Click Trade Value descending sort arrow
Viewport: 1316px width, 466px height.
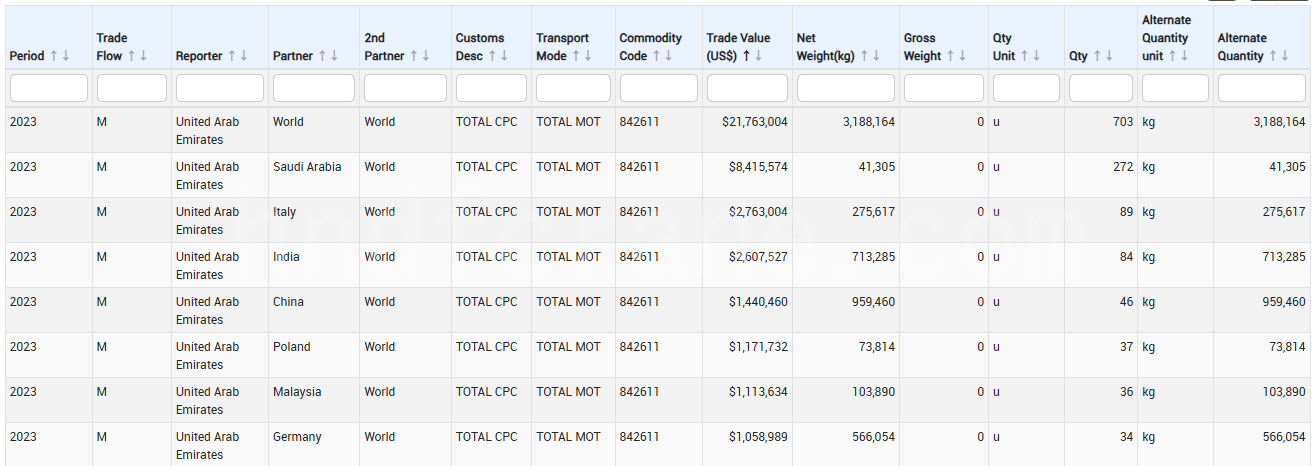coord(758,56)
